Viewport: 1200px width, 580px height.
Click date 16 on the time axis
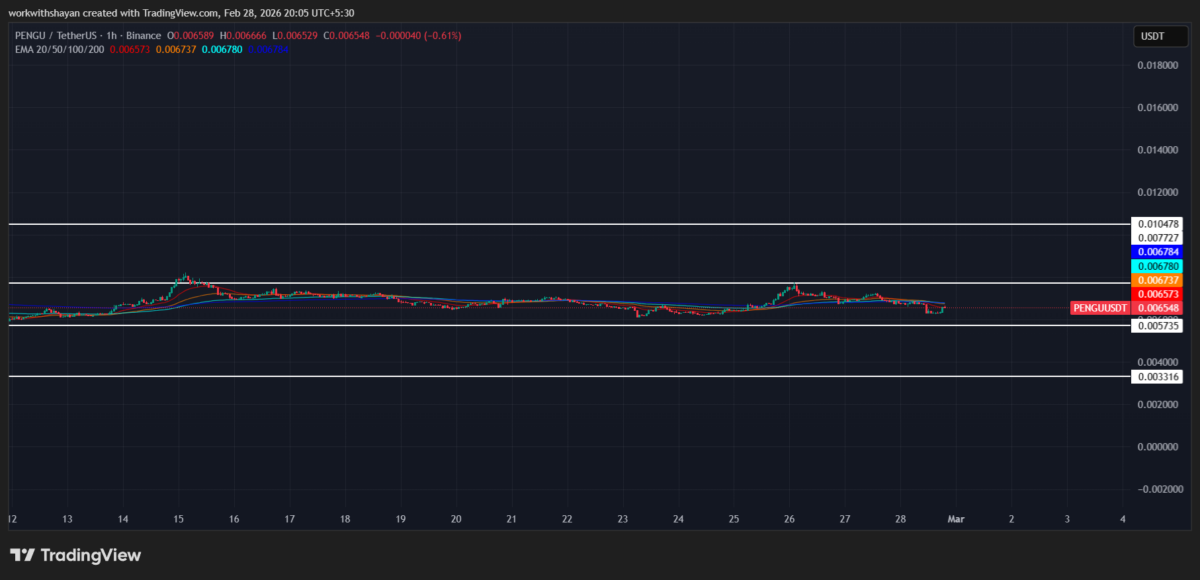click(233, 519)
